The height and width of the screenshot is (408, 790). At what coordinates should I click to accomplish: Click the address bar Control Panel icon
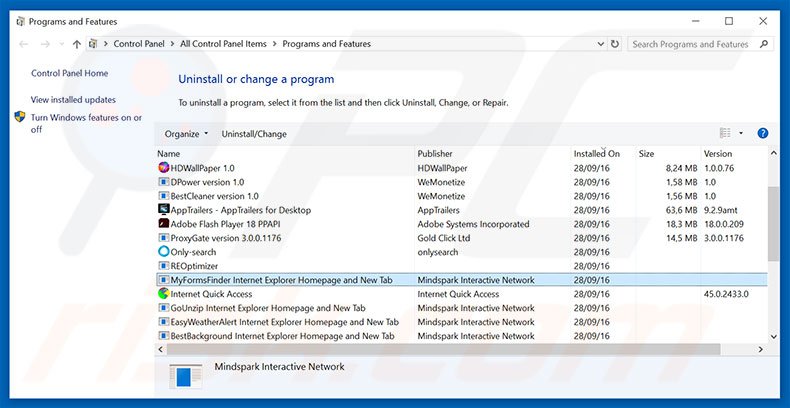click(x=93, y=44)
